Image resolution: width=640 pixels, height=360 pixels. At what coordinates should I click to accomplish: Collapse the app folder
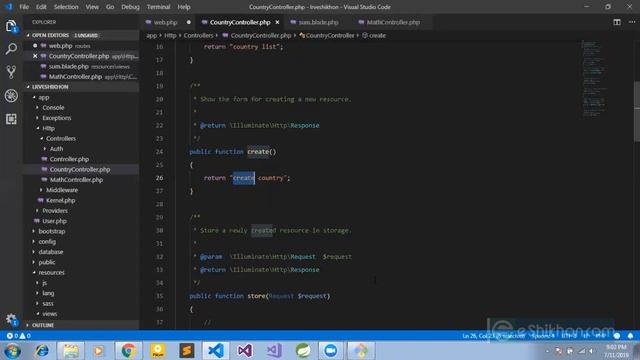click(44, 98)
